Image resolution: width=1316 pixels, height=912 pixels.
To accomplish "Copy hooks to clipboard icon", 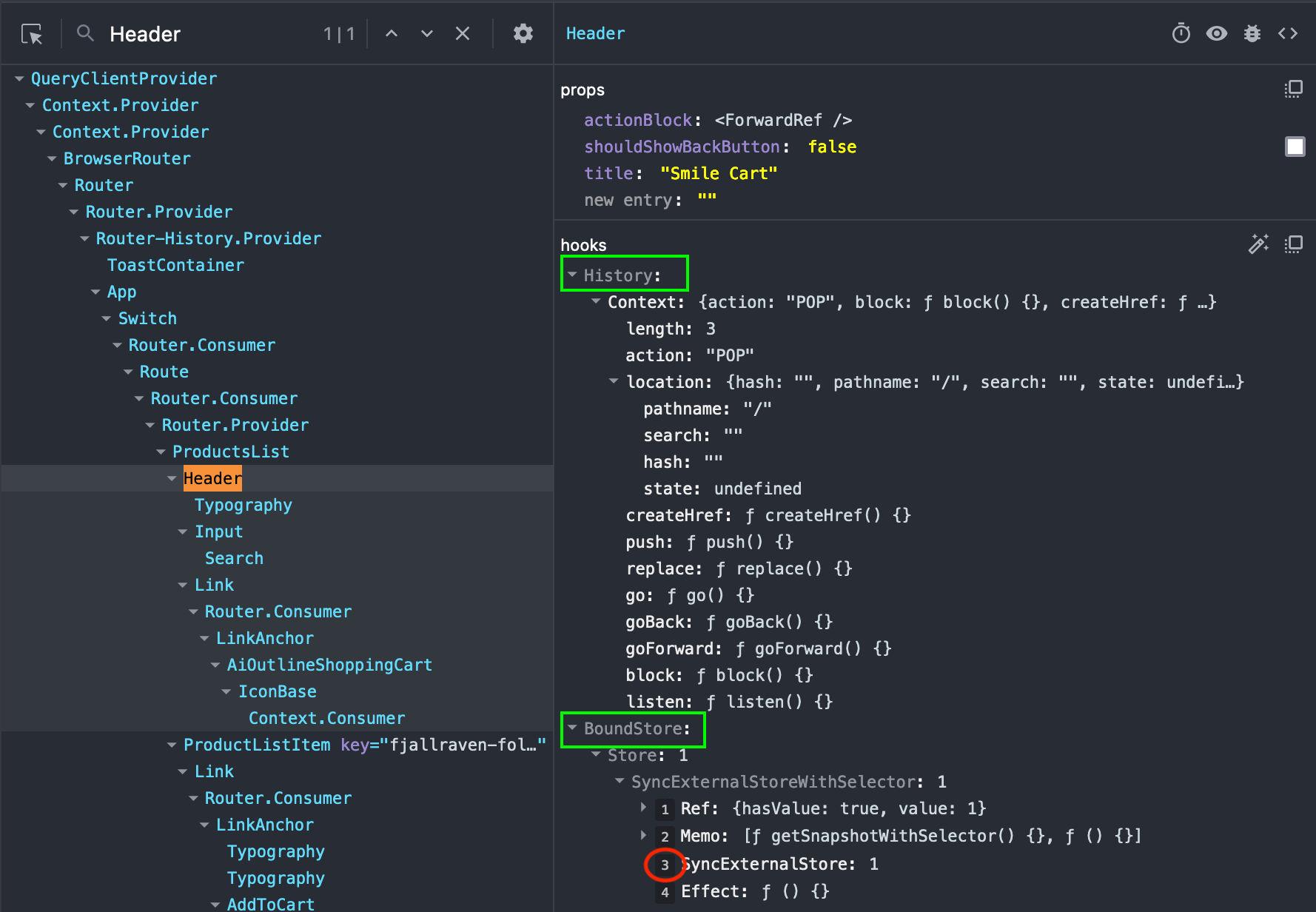I will [1293, 244].
